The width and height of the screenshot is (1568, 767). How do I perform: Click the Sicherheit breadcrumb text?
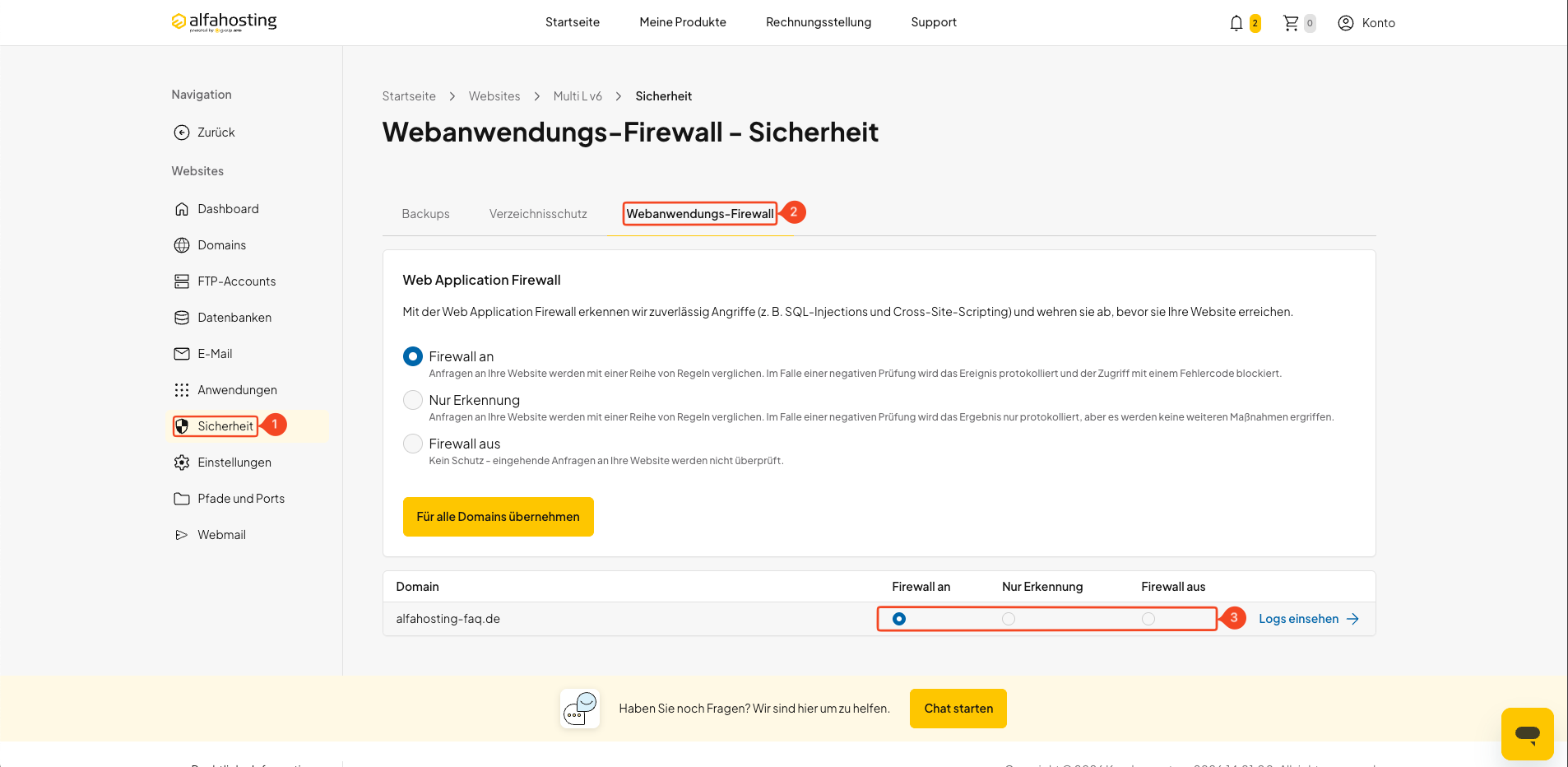click(663, 96)
